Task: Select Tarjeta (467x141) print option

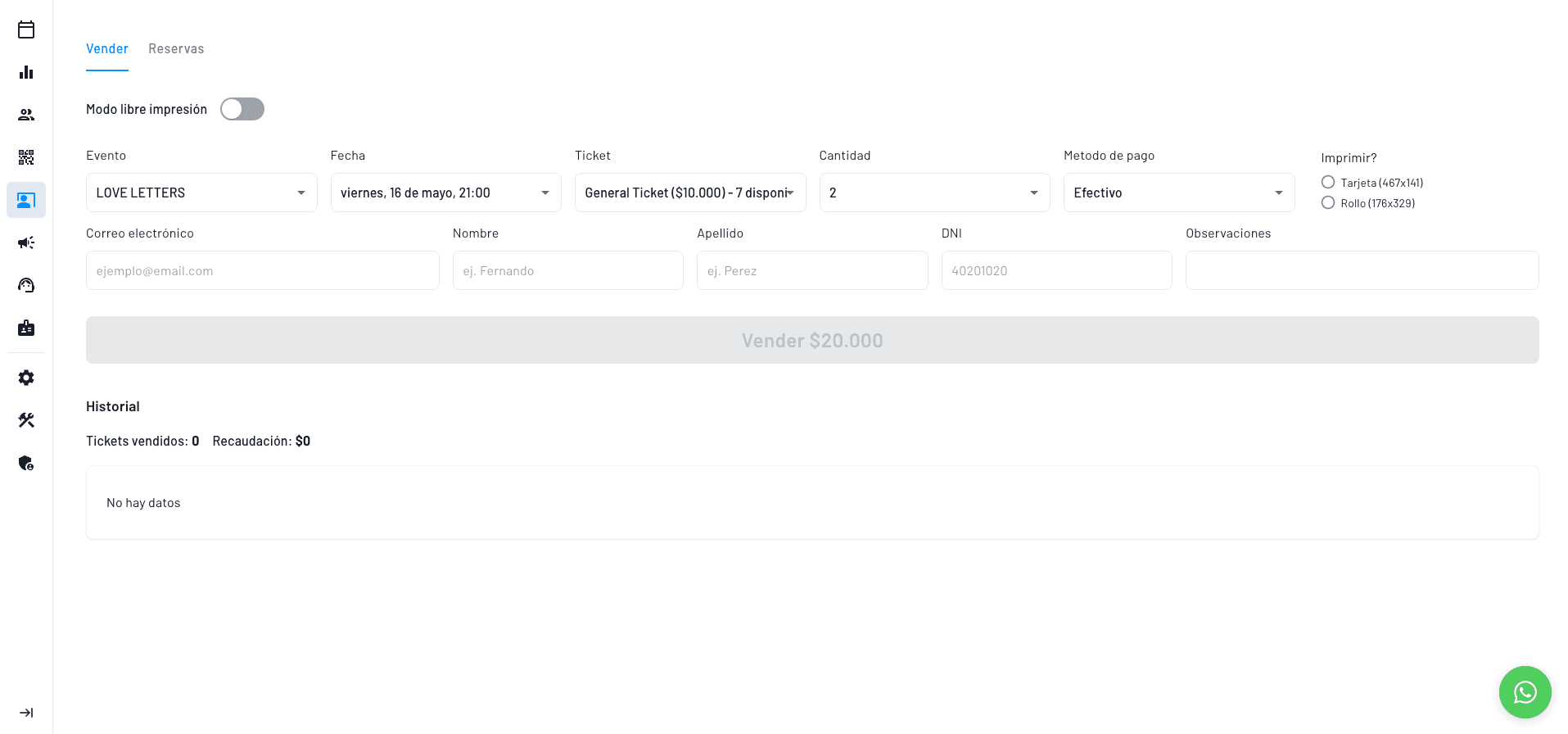Action: [1328, 182]
